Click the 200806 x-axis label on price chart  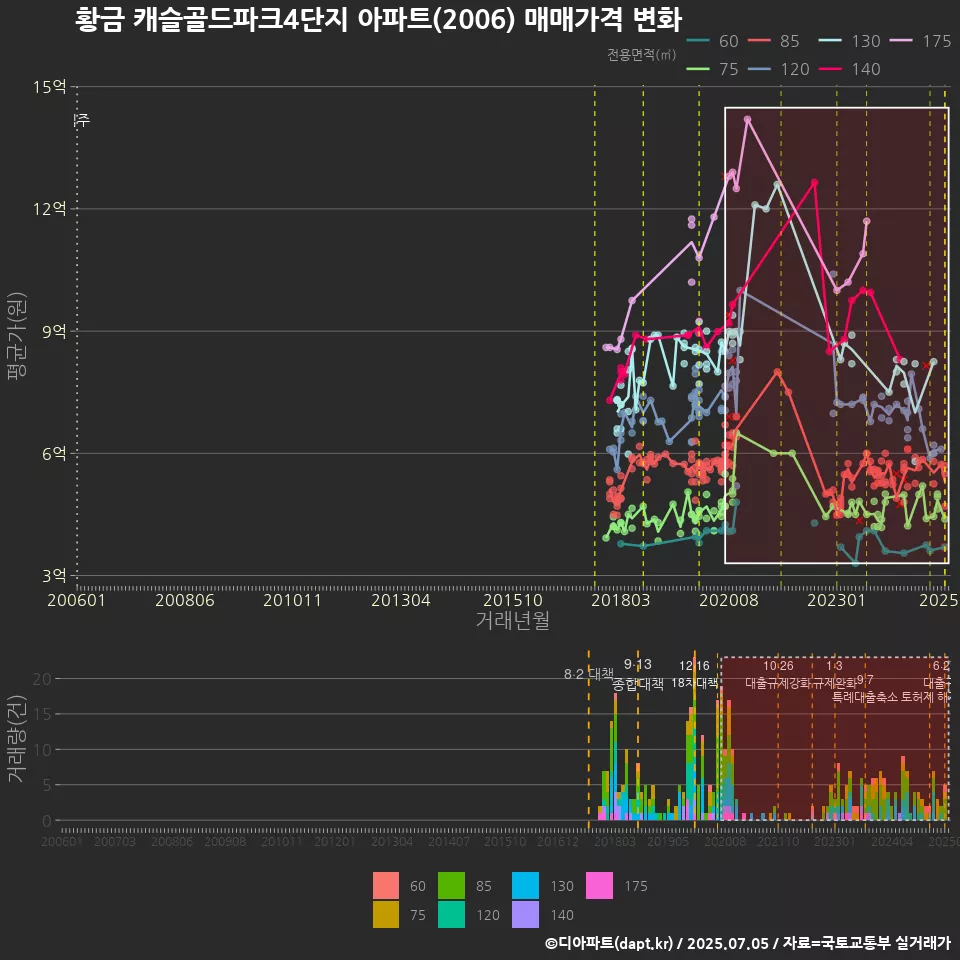[x=185, y=600]
